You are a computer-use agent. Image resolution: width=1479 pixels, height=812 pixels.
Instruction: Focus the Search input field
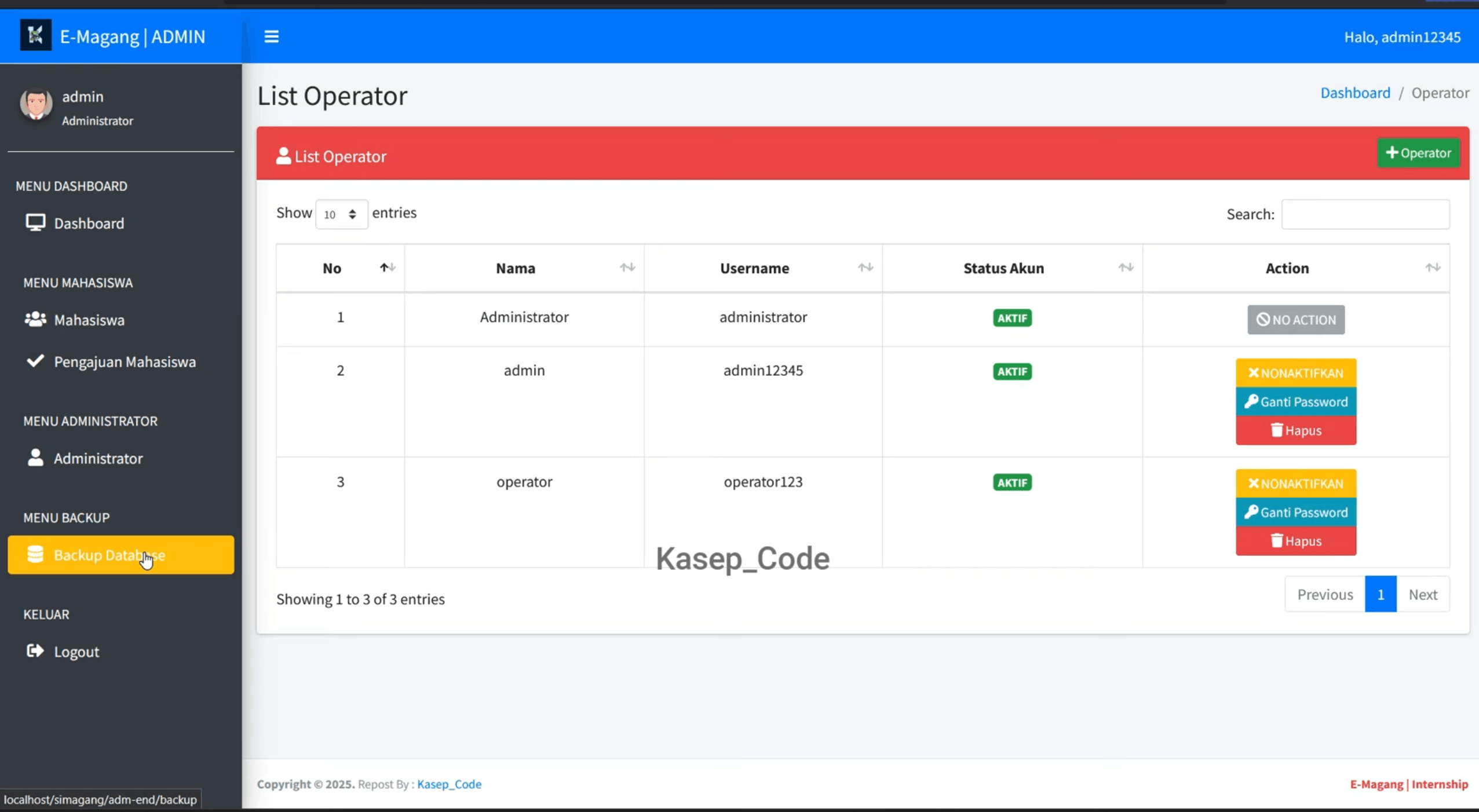(1365, 214)
